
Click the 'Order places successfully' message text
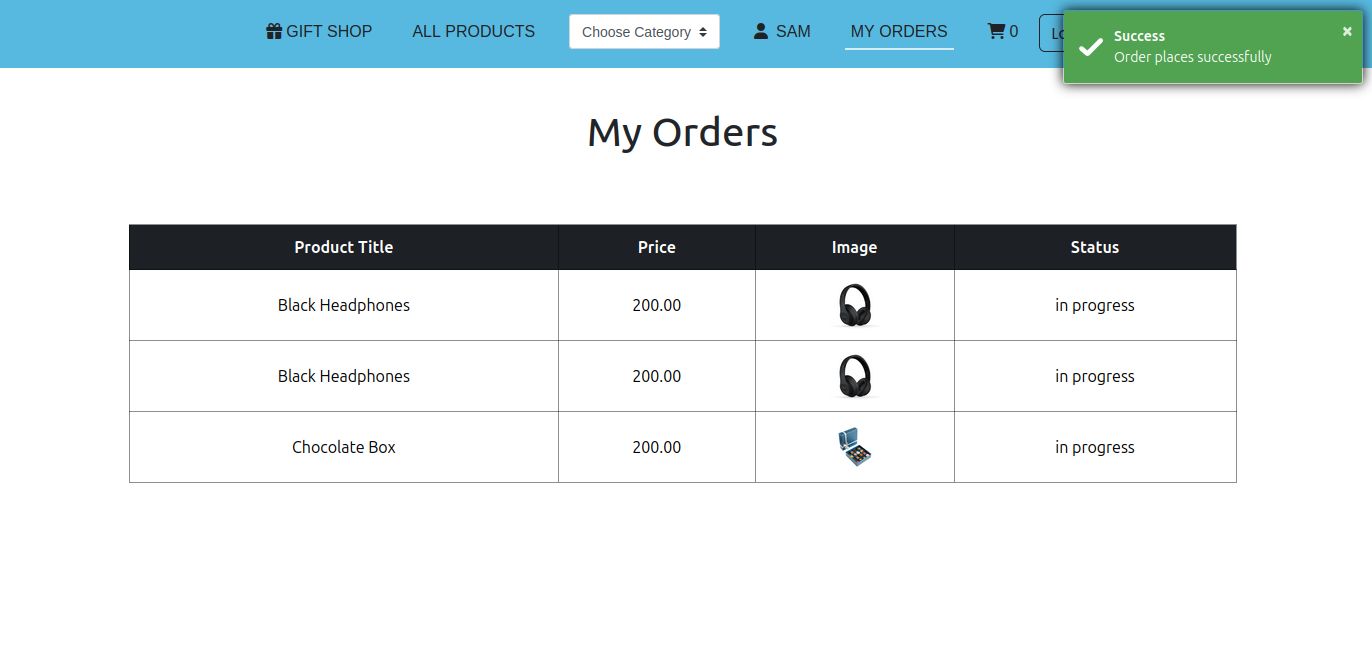(1192, 57)
